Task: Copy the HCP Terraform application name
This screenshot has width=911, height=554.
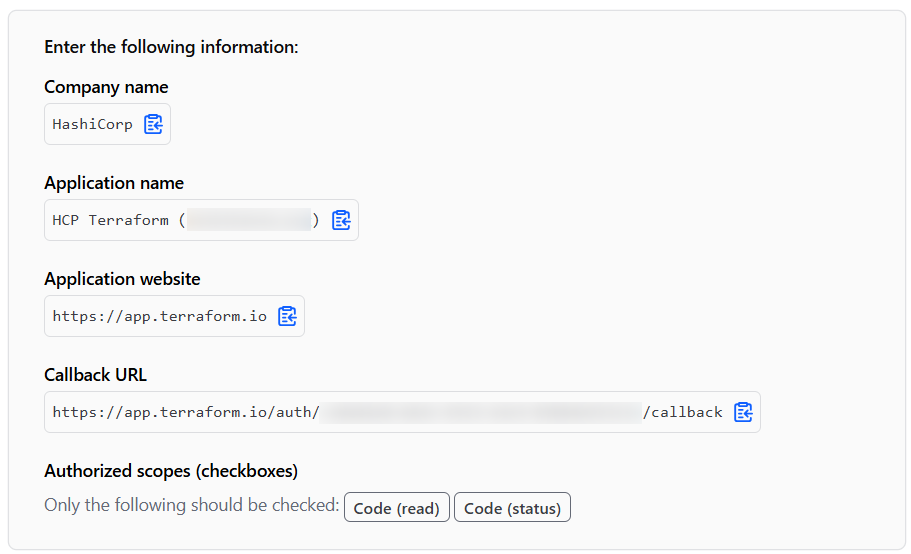Action: tap(341, 220)
